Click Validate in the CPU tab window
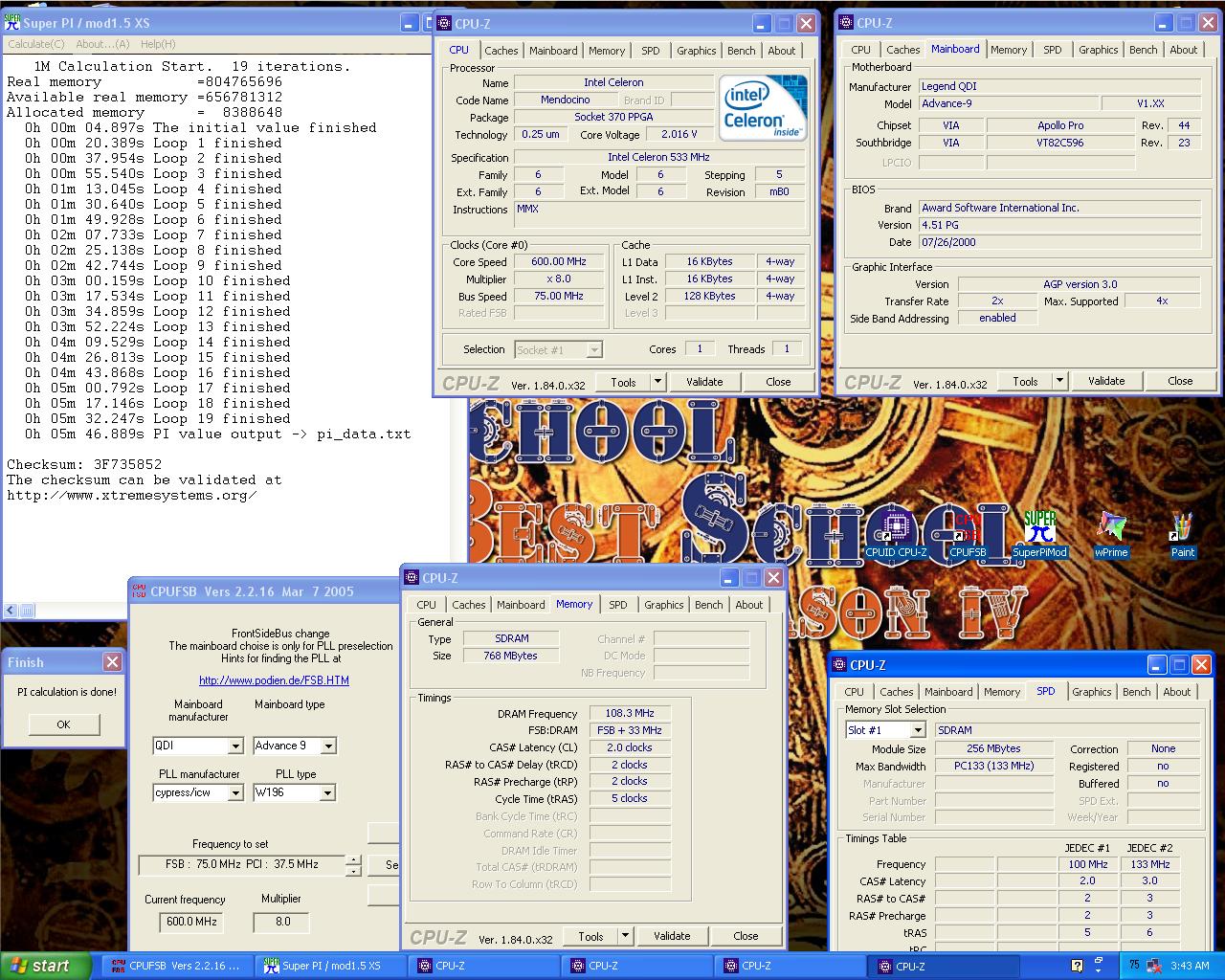 (704, 382)
